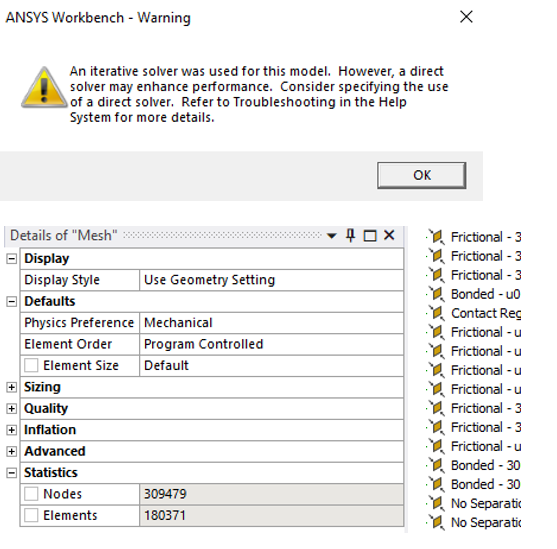Click the first No Separation contact icon
This screenshot has width=557, height=549.
coord(437,503)
